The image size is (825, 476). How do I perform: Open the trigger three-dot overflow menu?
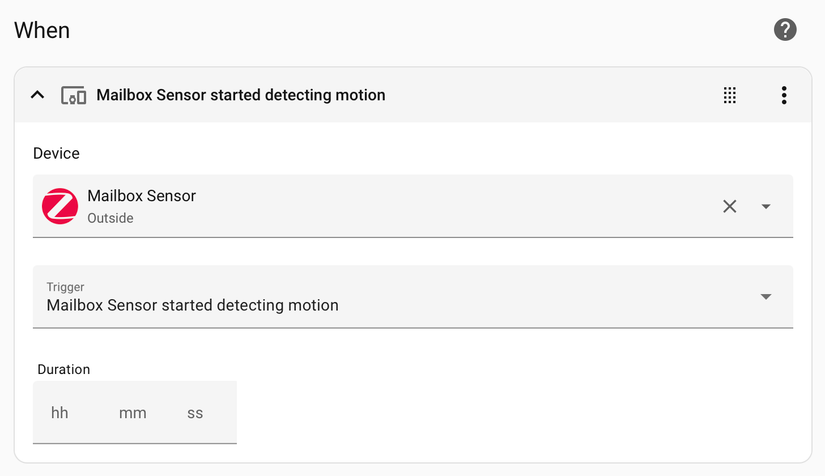point(784,95)
